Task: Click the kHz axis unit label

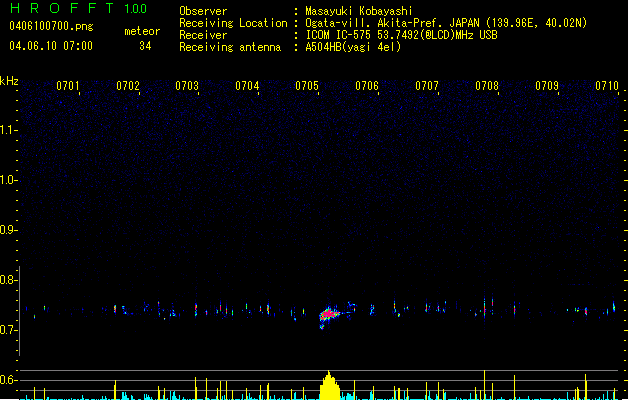Action: (9, 81)
